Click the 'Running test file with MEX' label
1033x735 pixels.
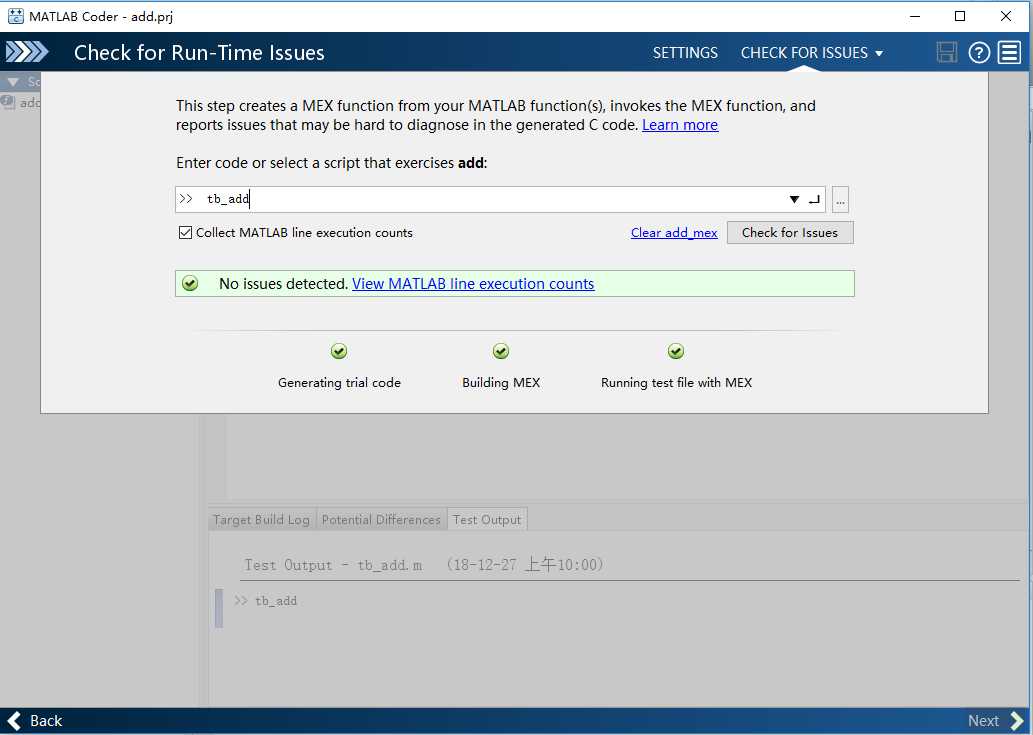click(x=676, y=383)
